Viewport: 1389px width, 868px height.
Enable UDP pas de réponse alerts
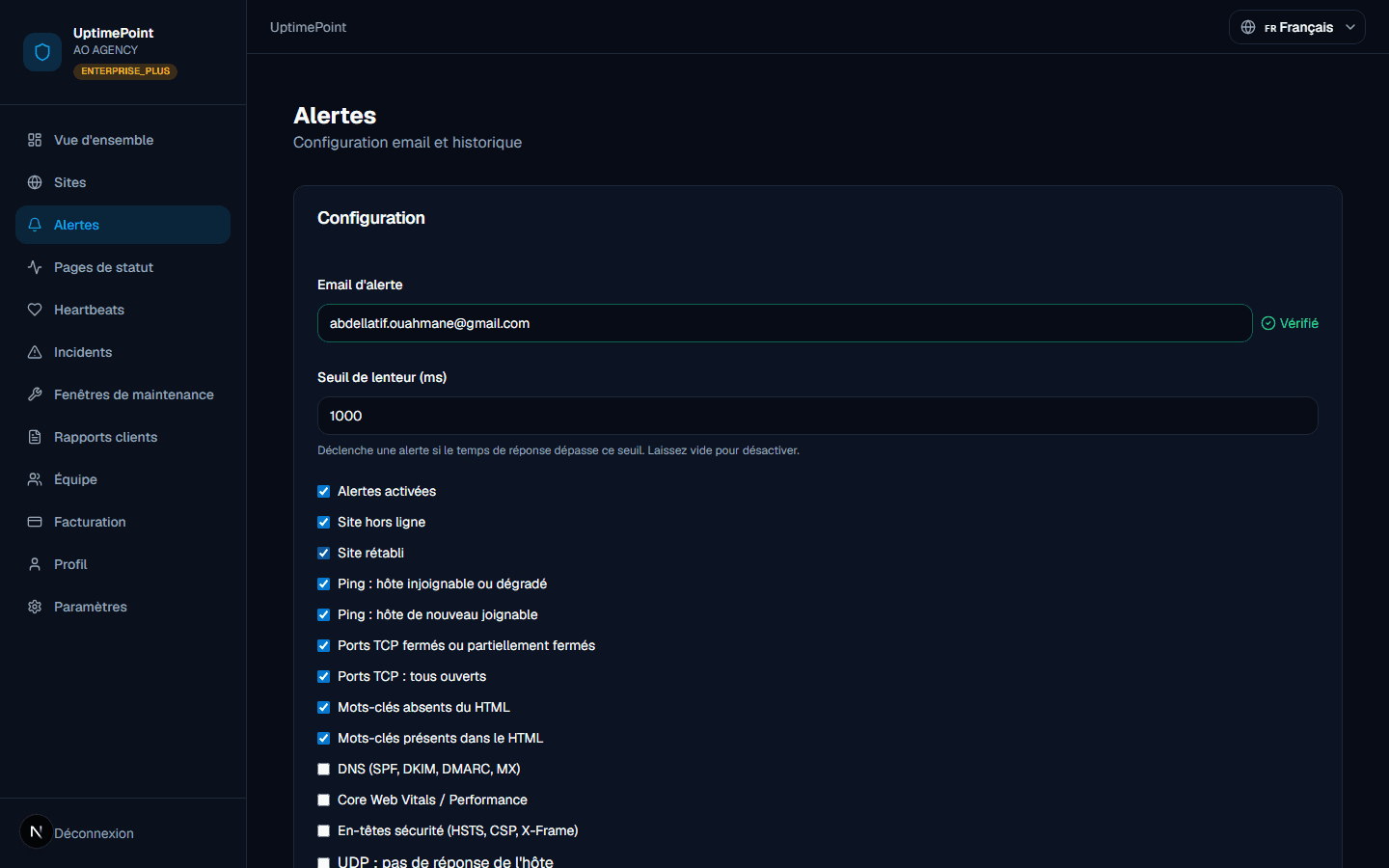coord(324,862)
